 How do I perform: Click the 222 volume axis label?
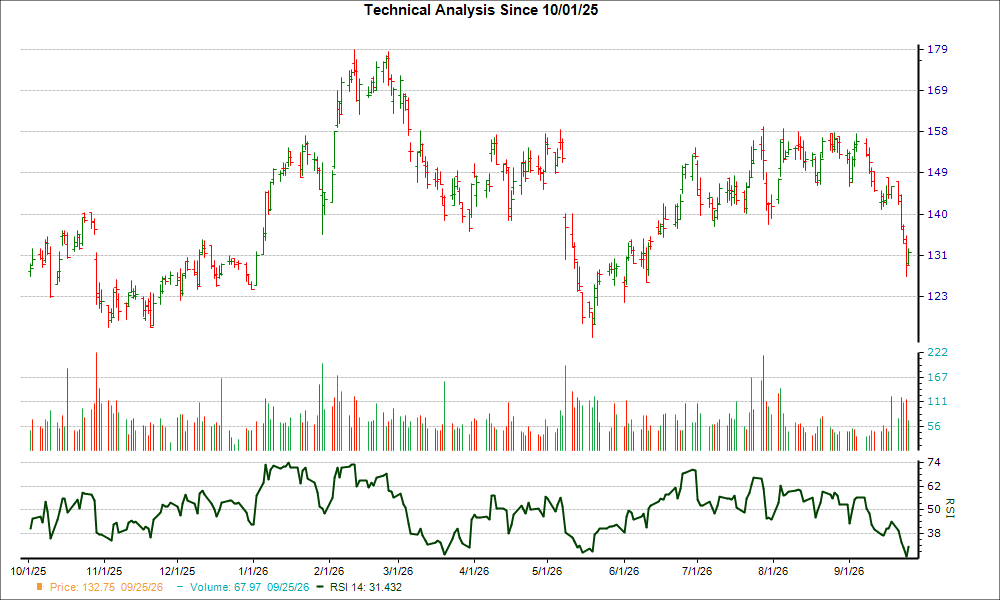937,352
